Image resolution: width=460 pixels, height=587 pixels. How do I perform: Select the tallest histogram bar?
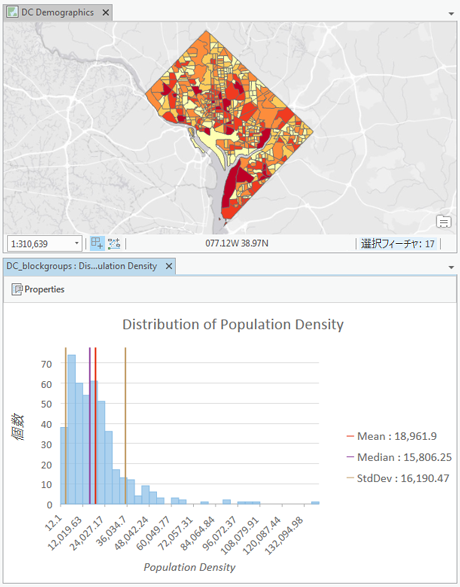pos(71,430)
